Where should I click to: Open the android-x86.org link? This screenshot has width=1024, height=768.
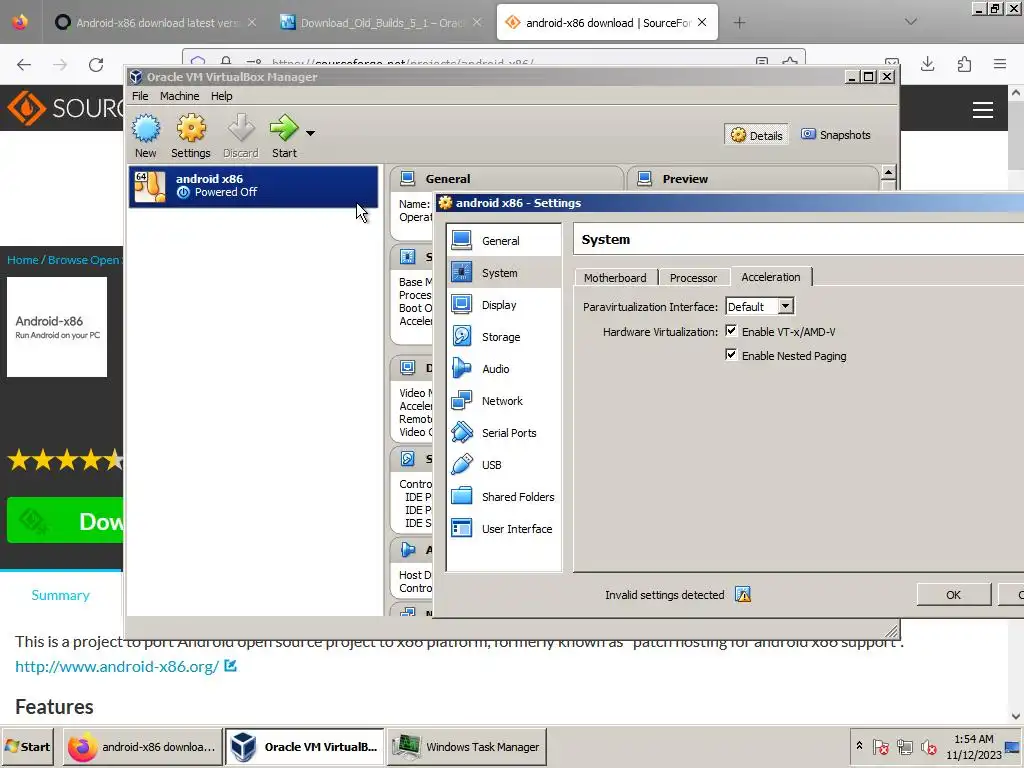coord(117,667)
